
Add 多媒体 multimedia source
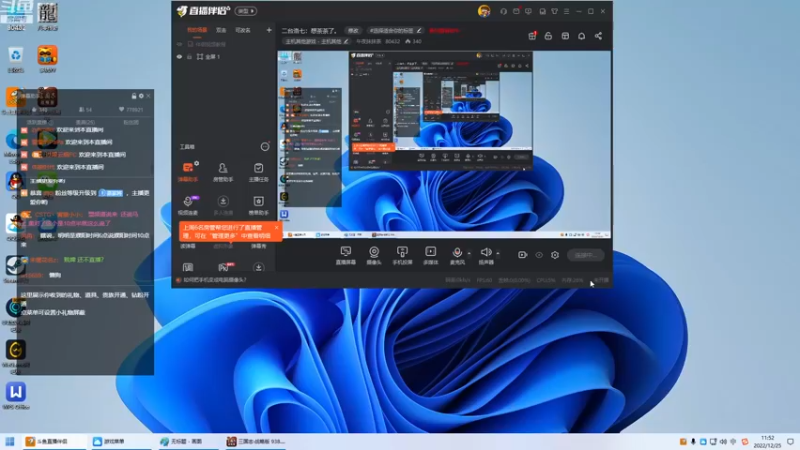coord(431,255)
